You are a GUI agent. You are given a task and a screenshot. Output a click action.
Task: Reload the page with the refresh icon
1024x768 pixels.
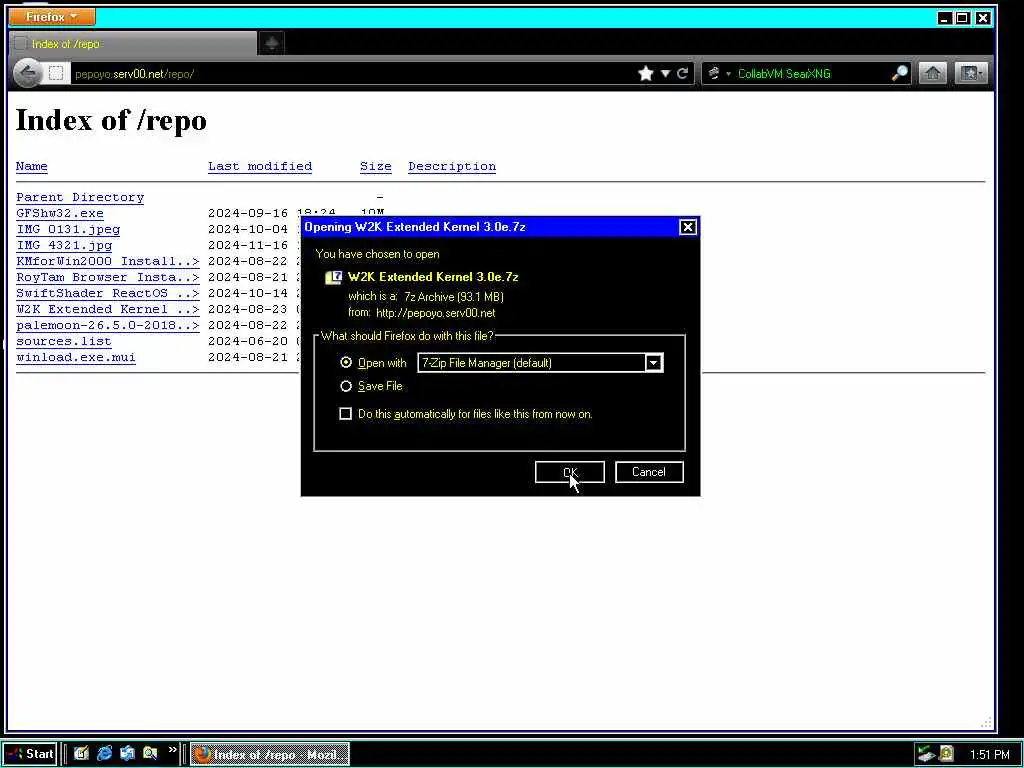click(682, 73)
